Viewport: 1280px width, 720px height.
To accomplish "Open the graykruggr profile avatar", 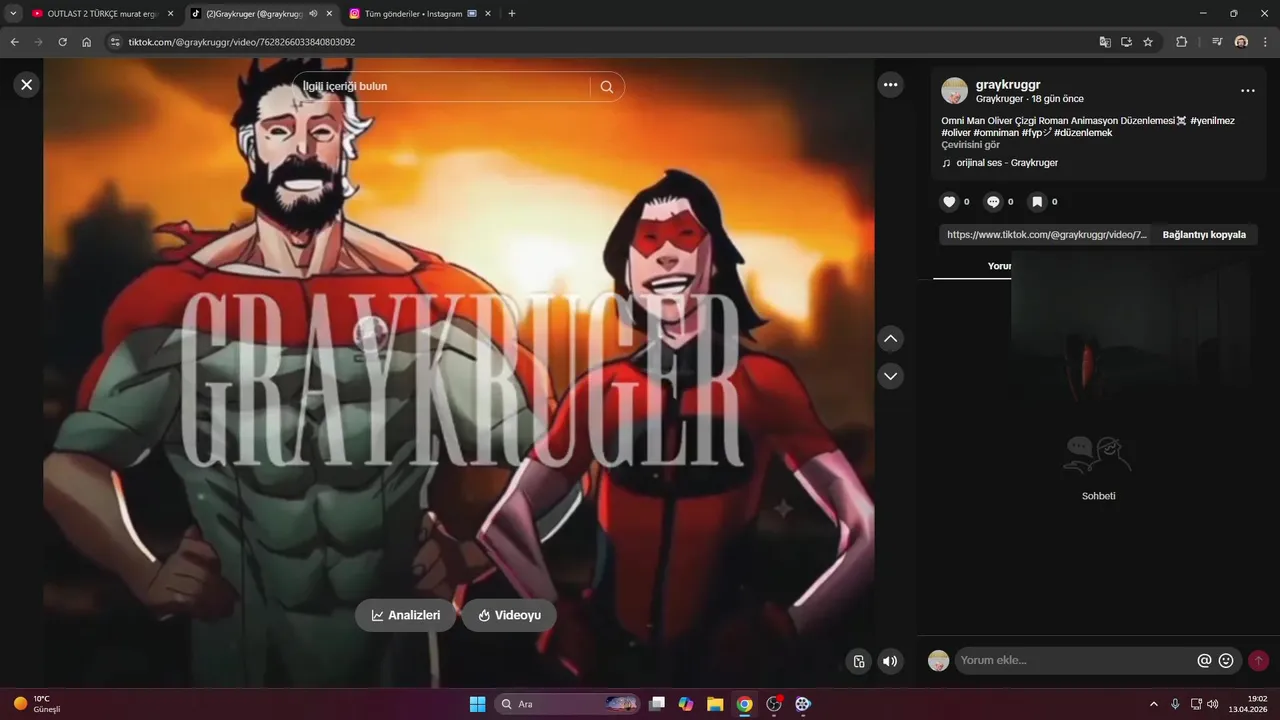I will 955,91.
